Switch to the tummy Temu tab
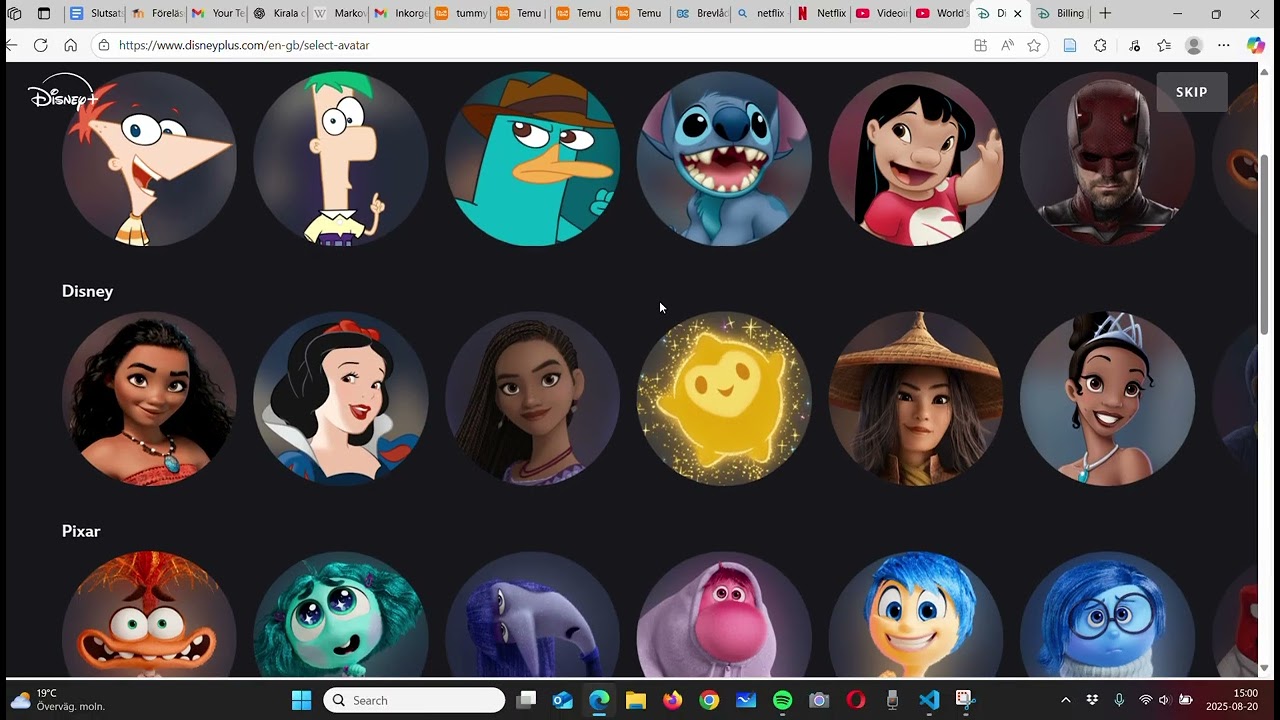 pyautogui.click(x=459, y=13)
